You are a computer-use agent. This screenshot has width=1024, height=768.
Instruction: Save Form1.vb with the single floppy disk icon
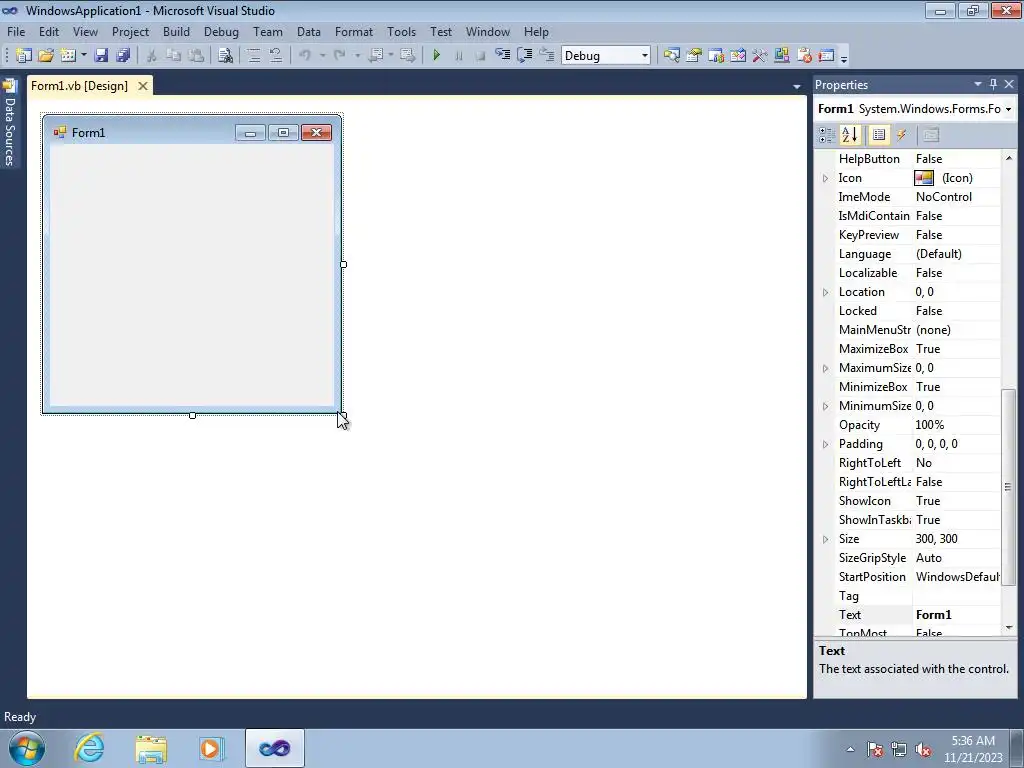[101, 56]
